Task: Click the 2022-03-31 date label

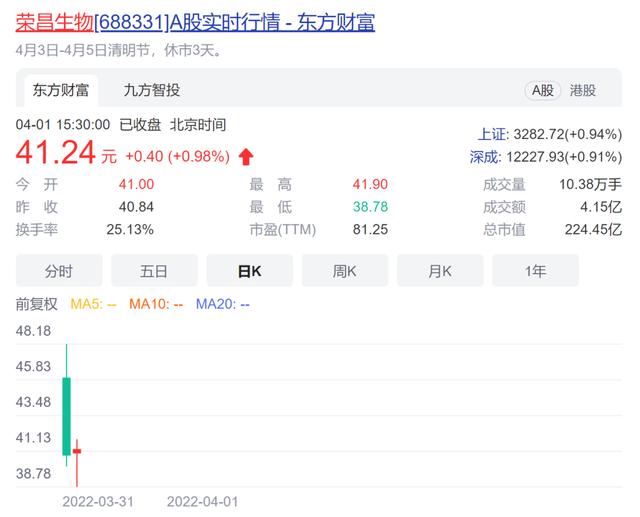Action: (98, 501)
